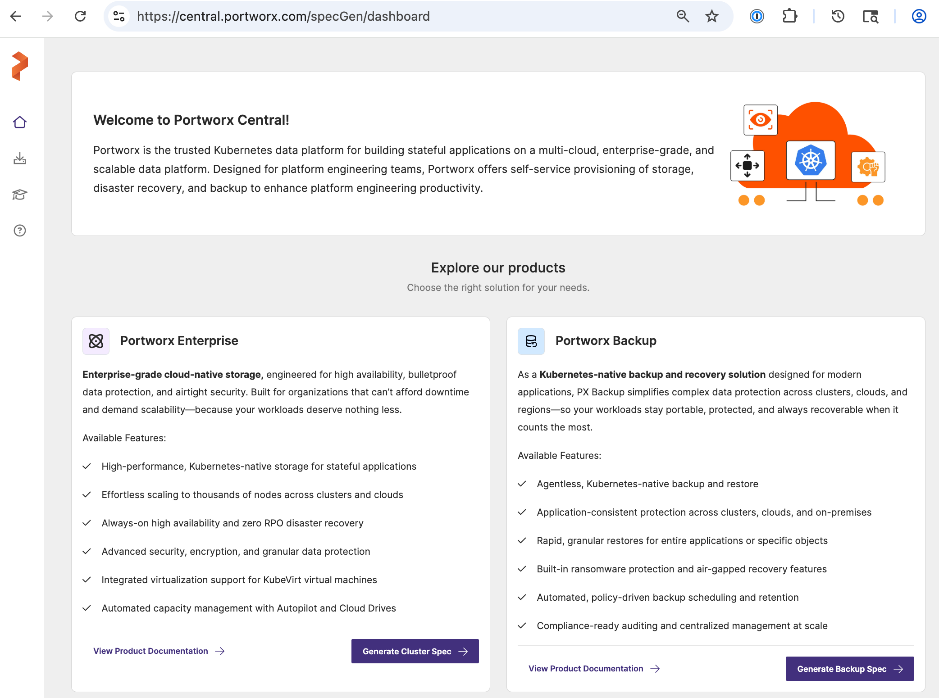Viewport: 939px width, 698px height.
Task: Open Help via the question mark sidebar icon
Action: pyautogui.click(x=19, y=230)
